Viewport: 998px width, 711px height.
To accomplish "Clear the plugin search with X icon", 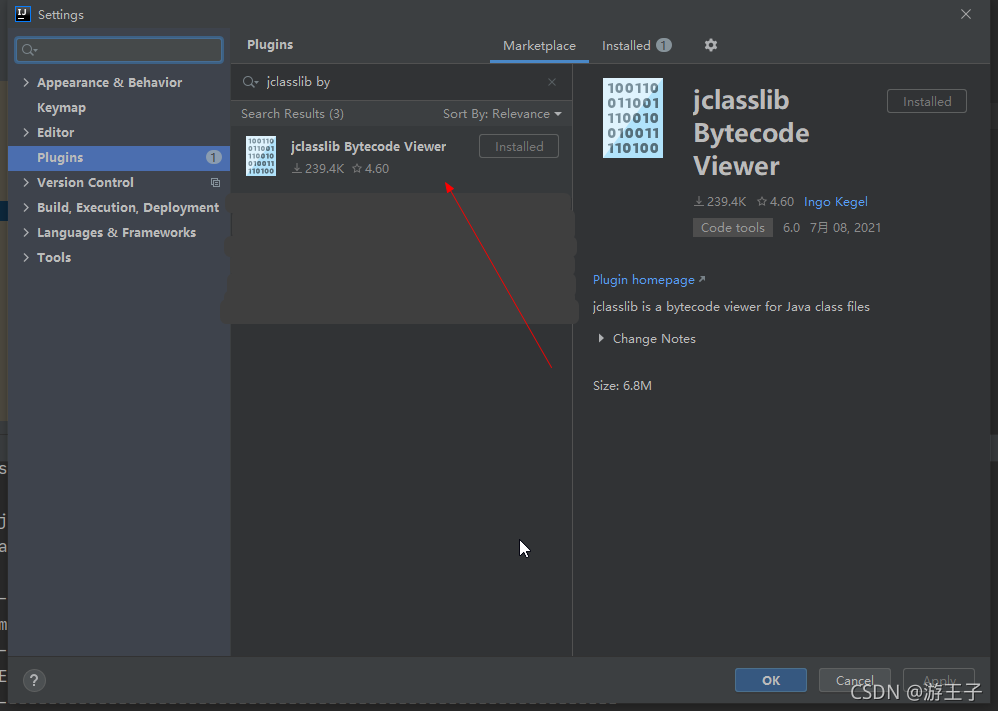I will tap(552, 82).
